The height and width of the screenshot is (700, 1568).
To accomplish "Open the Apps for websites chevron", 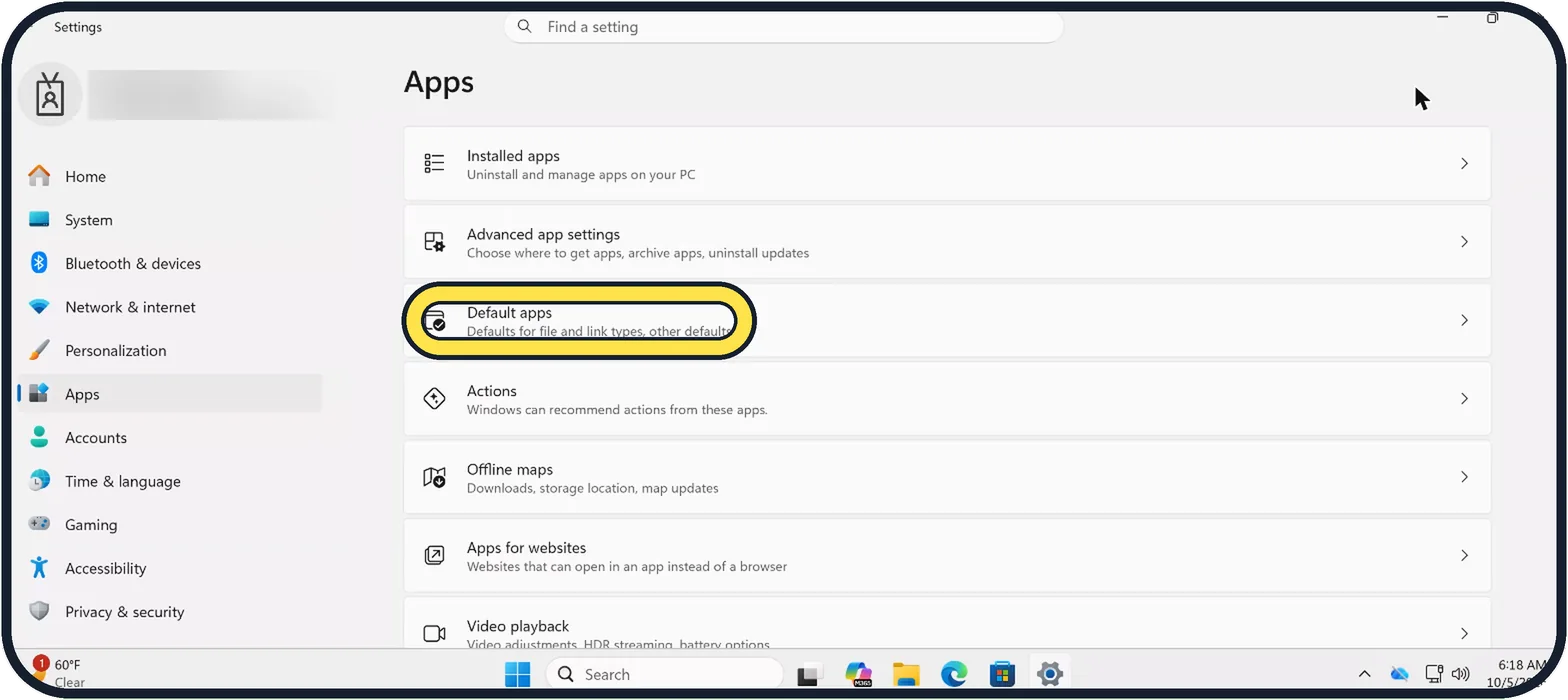I will (x=1464, y=555).
